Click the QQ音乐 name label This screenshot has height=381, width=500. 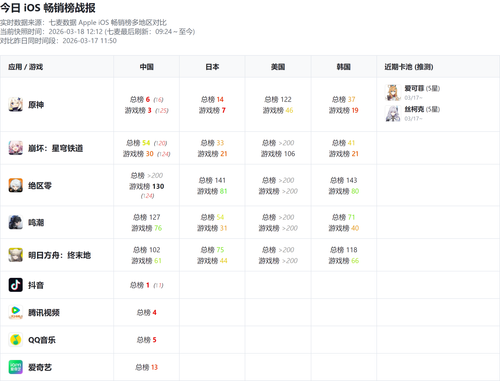tap(42, 340)
